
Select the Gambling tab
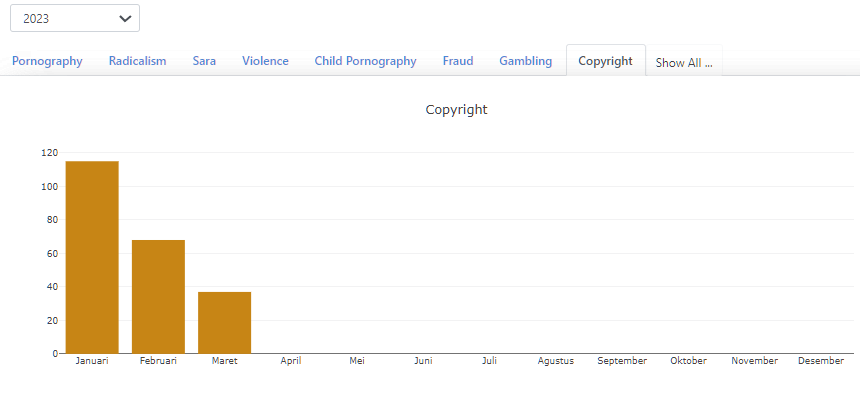pyautogui.click(x=525, y=61)
